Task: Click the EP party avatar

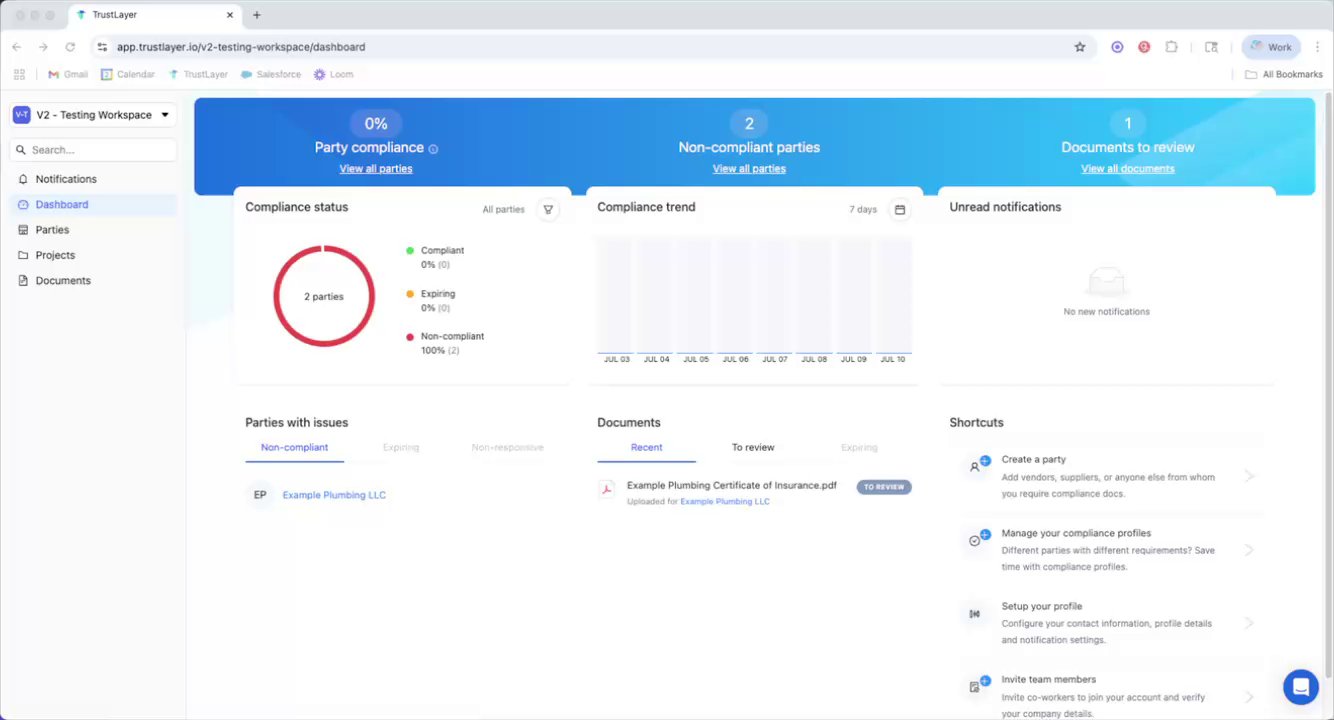Action: (260, 495)
